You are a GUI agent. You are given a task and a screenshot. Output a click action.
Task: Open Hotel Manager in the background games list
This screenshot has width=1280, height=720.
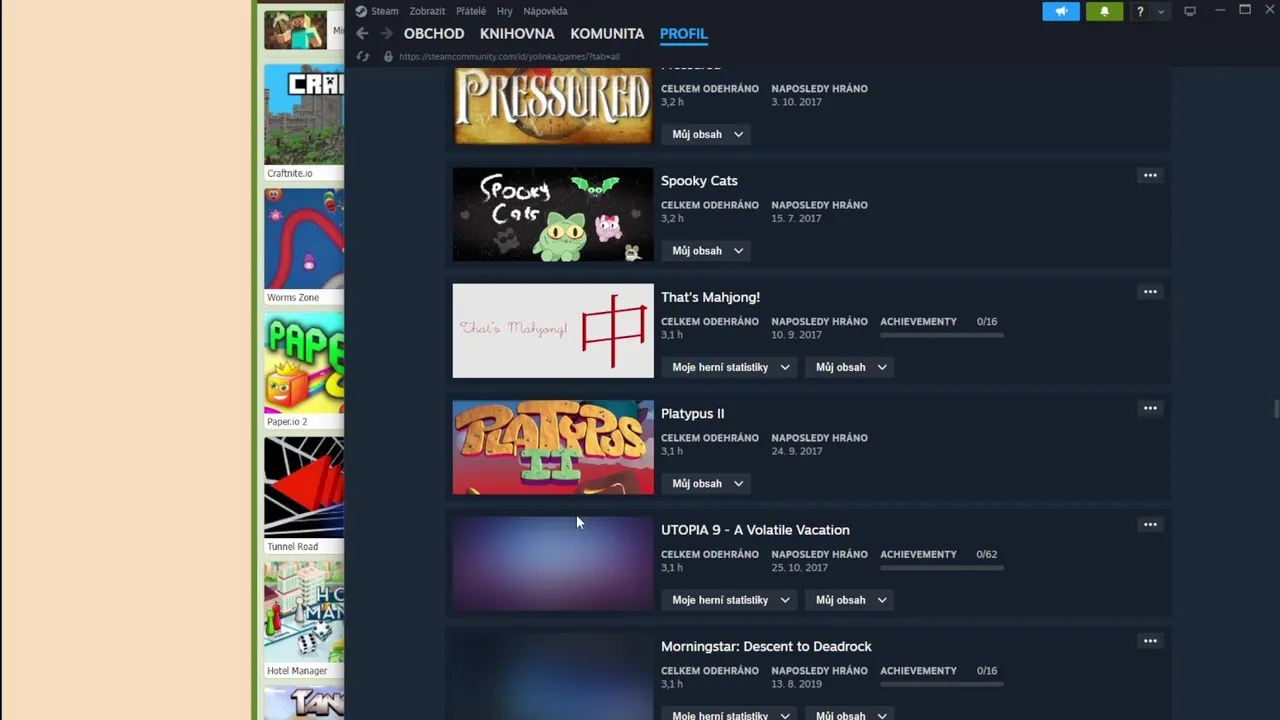(304, 619)
